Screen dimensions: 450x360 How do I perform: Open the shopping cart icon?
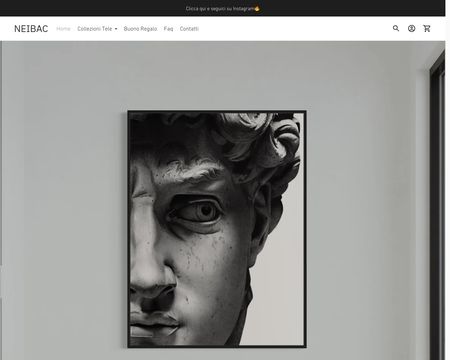(427, 28)
